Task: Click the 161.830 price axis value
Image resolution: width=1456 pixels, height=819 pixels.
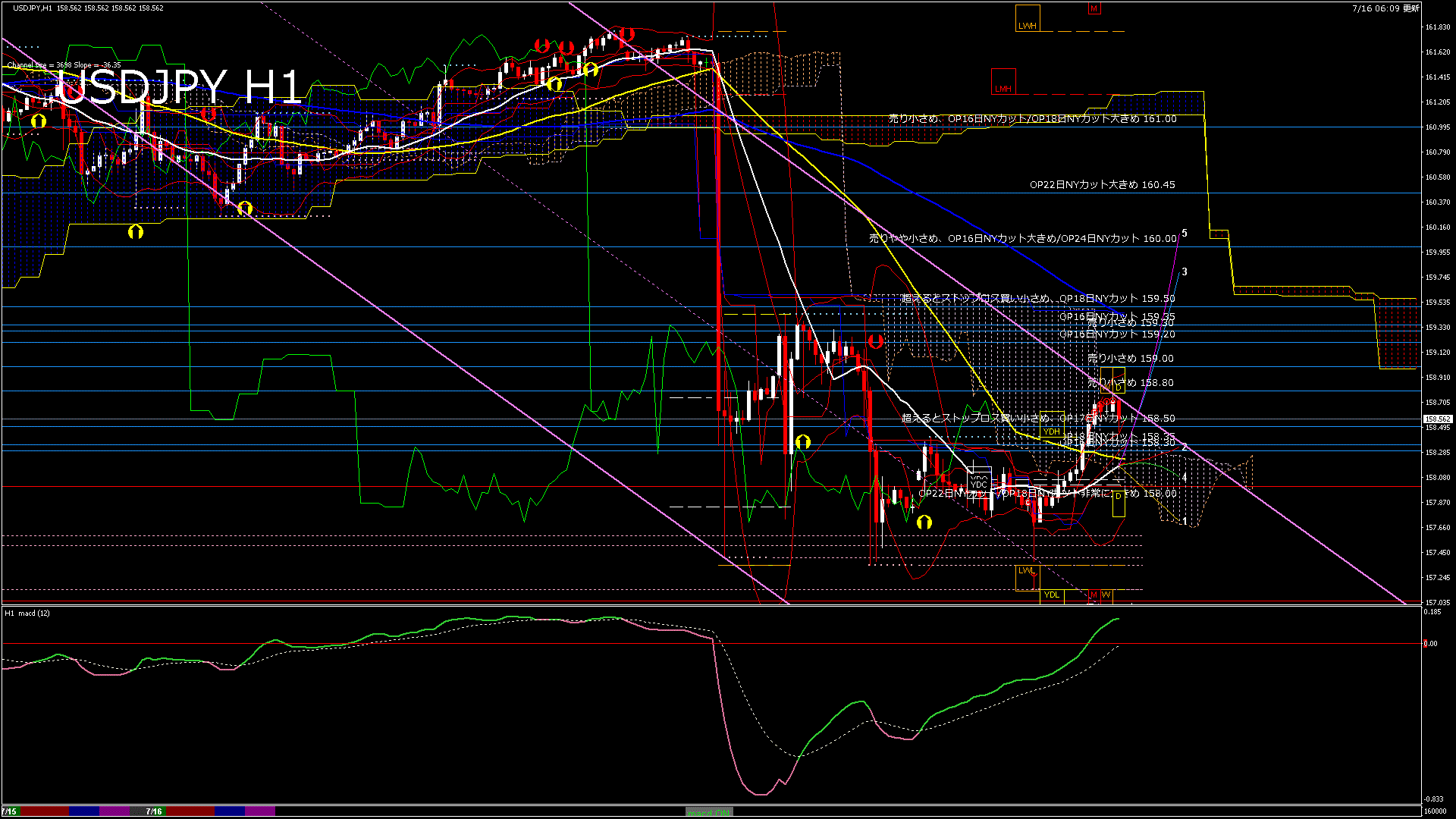Action: 1438,27
